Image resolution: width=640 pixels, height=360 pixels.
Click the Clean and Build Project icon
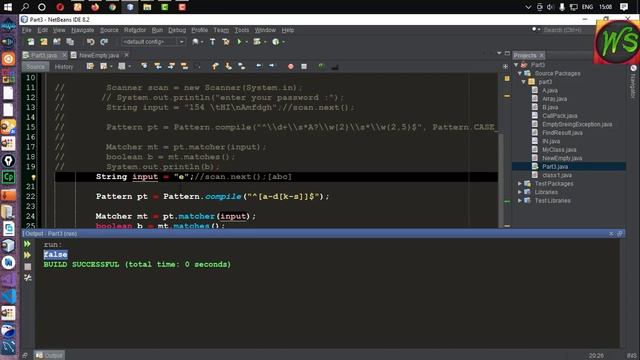pos(225,42)
